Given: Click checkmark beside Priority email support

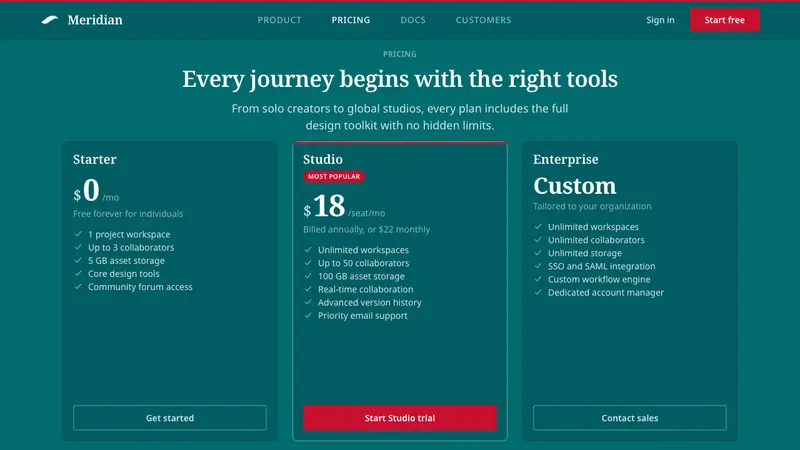Looking at the screenshot, I should coord(308,315).
